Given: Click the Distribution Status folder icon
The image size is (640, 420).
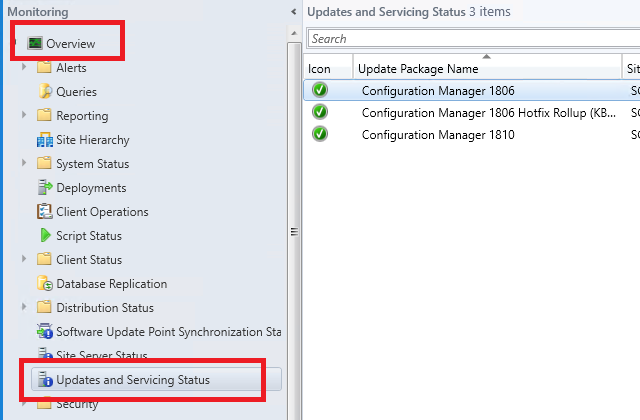Looking at the screenshot, I should coord(44,307).
